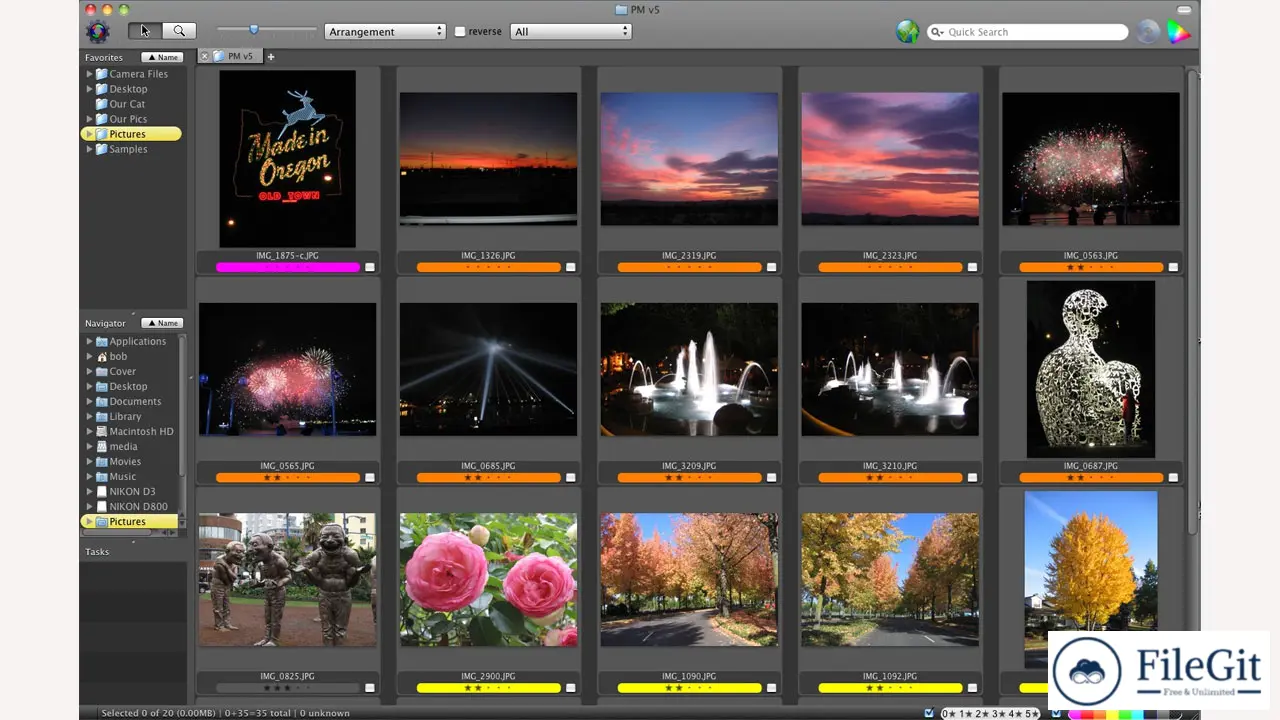Click the thumbnail size slider
The image size is (1280, 720).
[254, 31]
